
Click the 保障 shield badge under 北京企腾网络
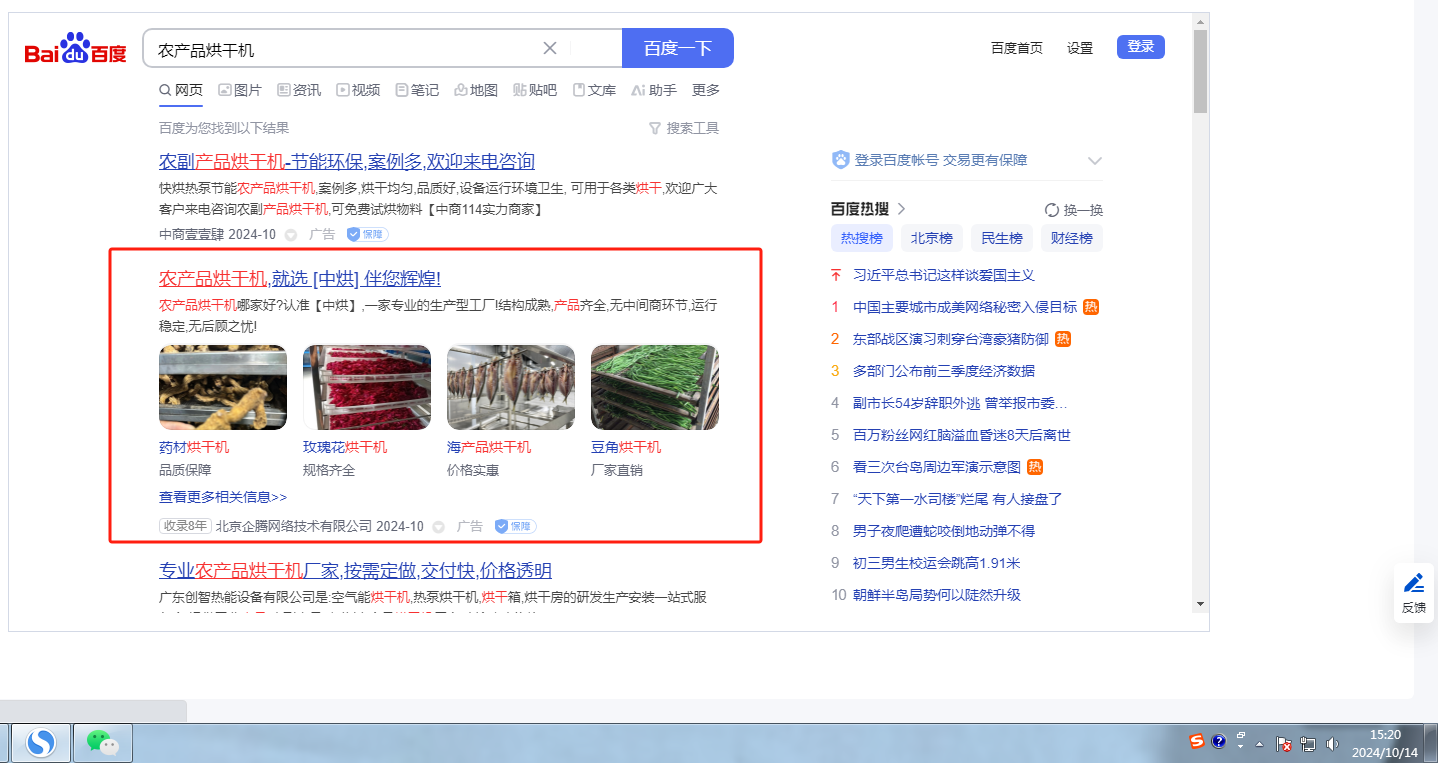point(515,526)
